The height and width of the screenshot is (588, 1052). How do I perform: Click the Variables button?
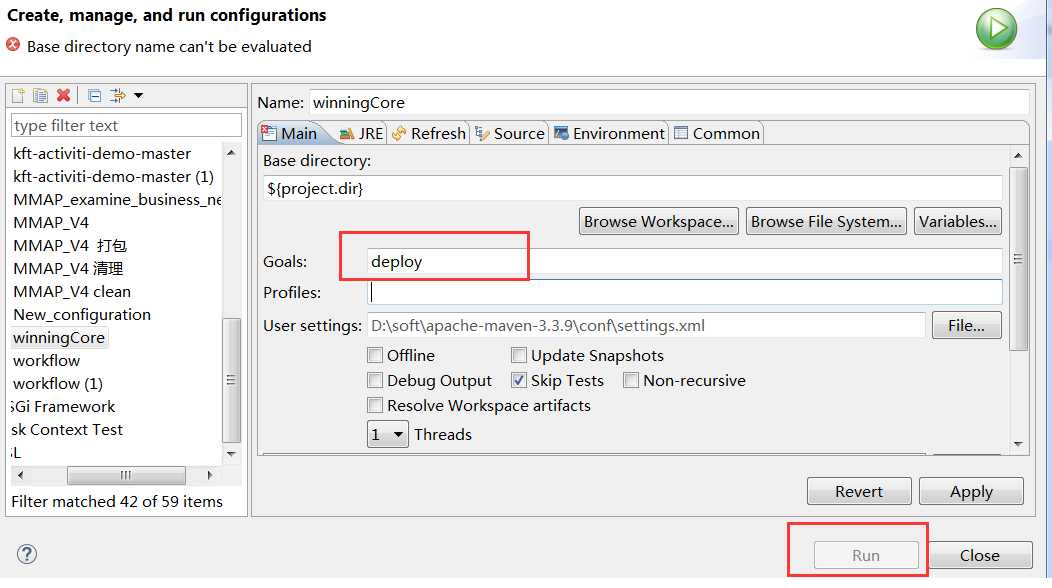[957, 222]
